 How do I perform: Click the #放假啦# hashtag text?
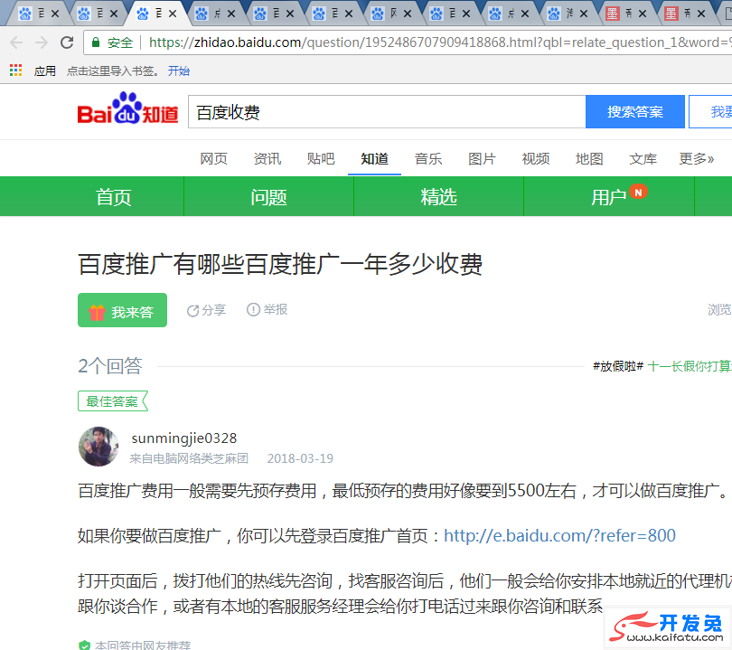618,367
